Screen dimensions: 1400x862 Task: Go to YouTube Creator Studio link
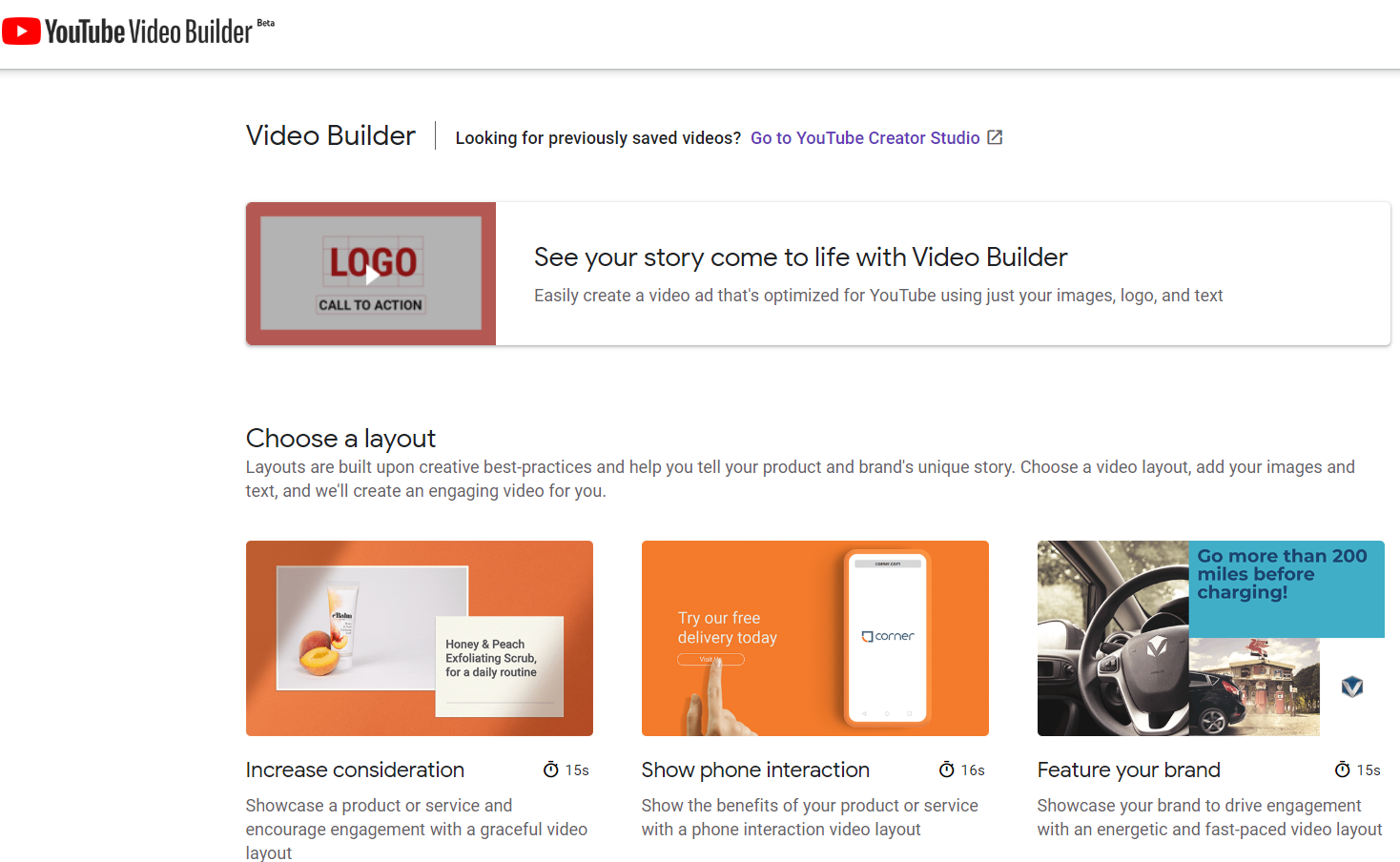(864, 138)
